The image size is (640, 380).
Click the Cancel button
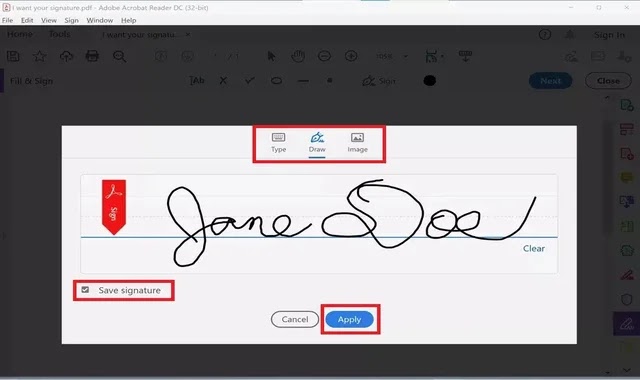tap(295, 319)
